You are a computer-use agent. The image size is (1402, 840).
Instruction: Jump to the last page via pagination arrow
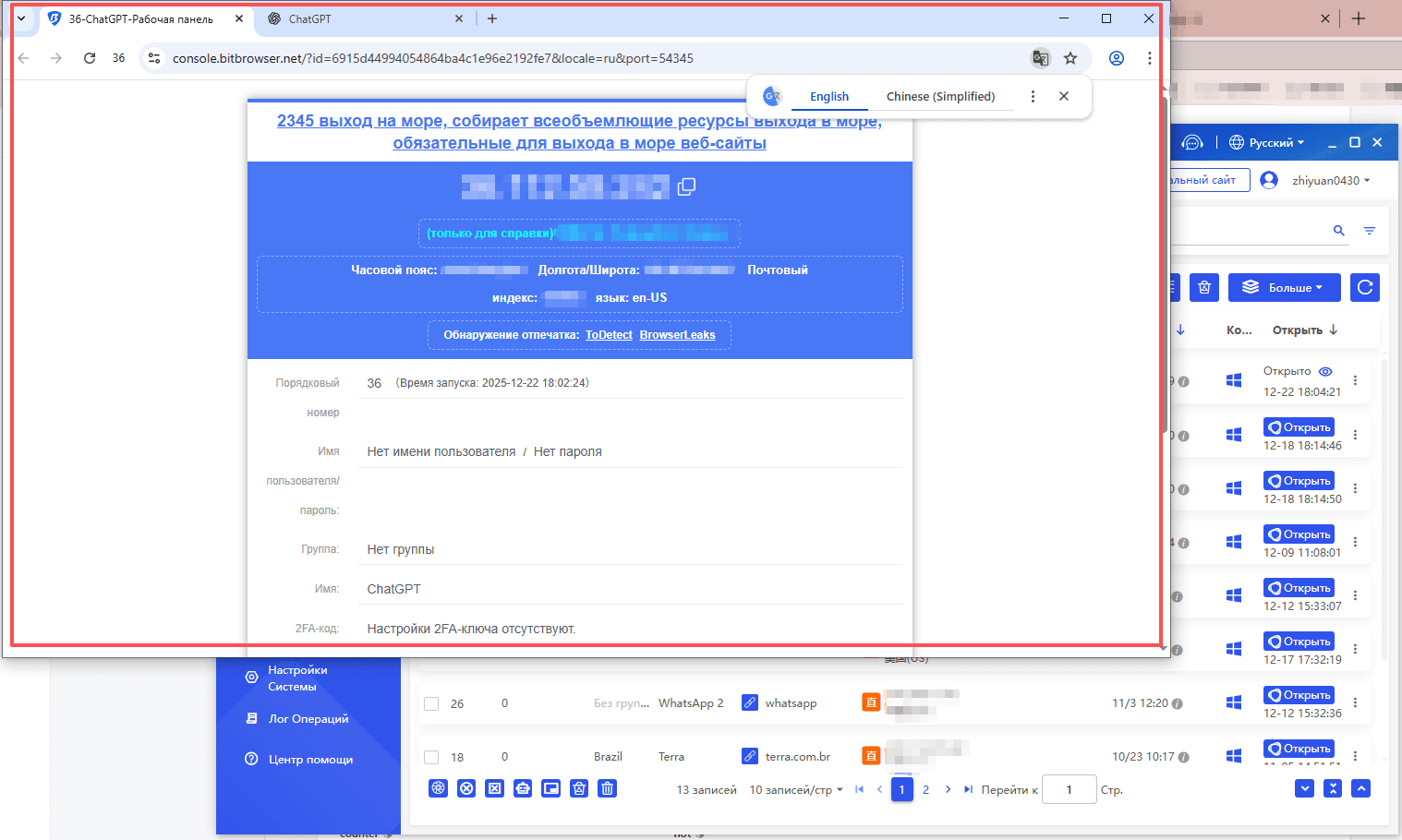click(967, 789)
